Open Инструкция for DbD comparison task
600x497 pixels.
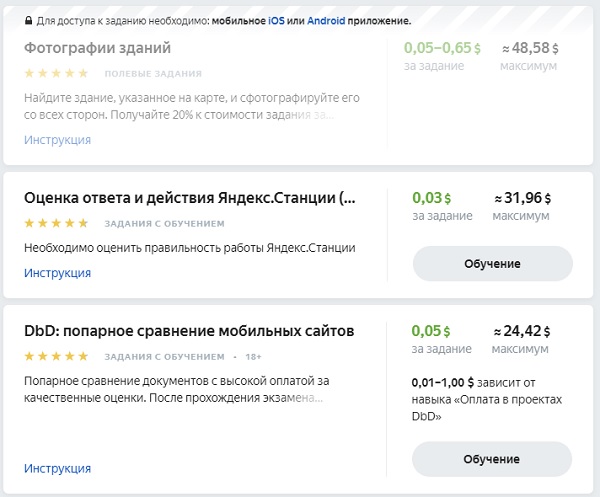[57, 468]
